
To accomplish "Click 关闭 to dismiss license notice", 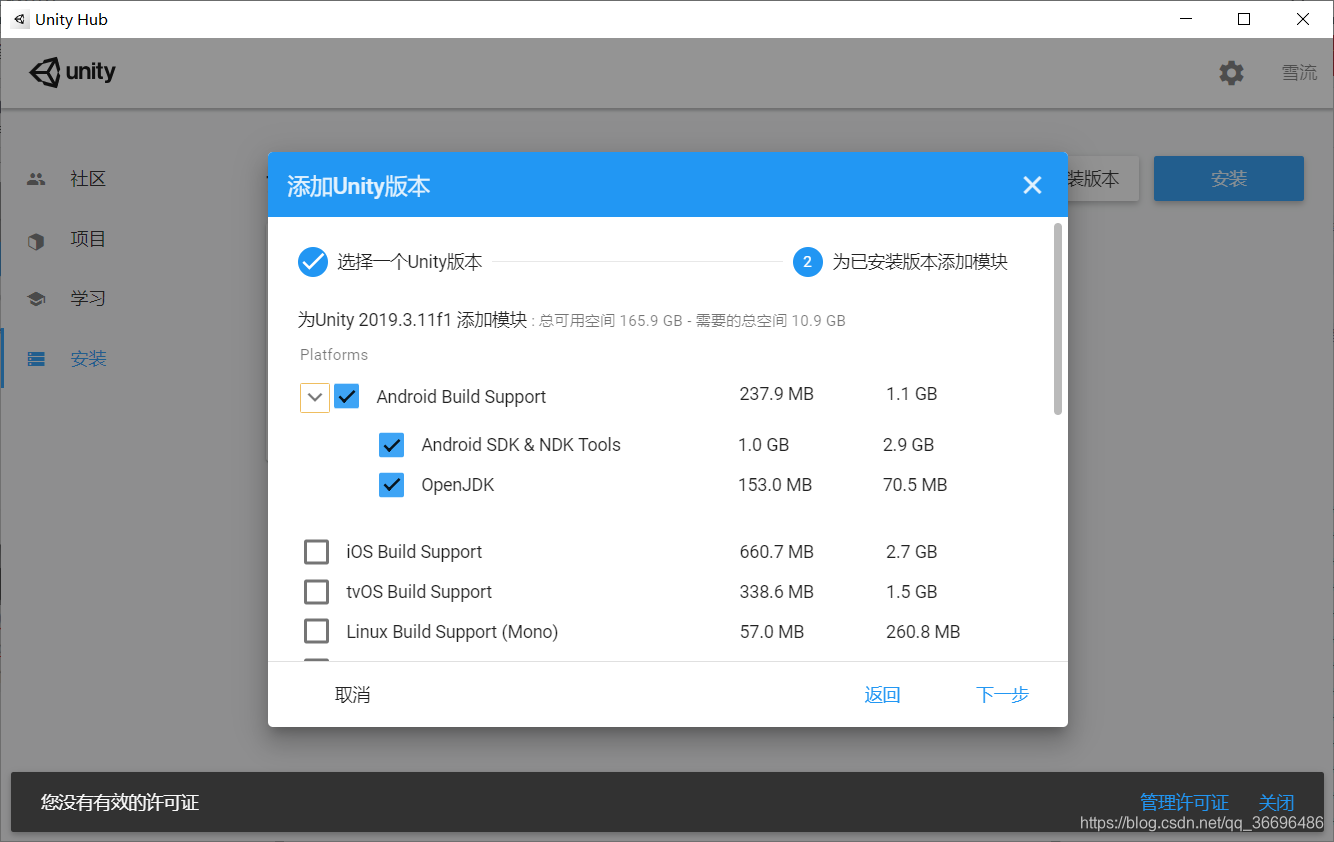I will pos(1276,802).
